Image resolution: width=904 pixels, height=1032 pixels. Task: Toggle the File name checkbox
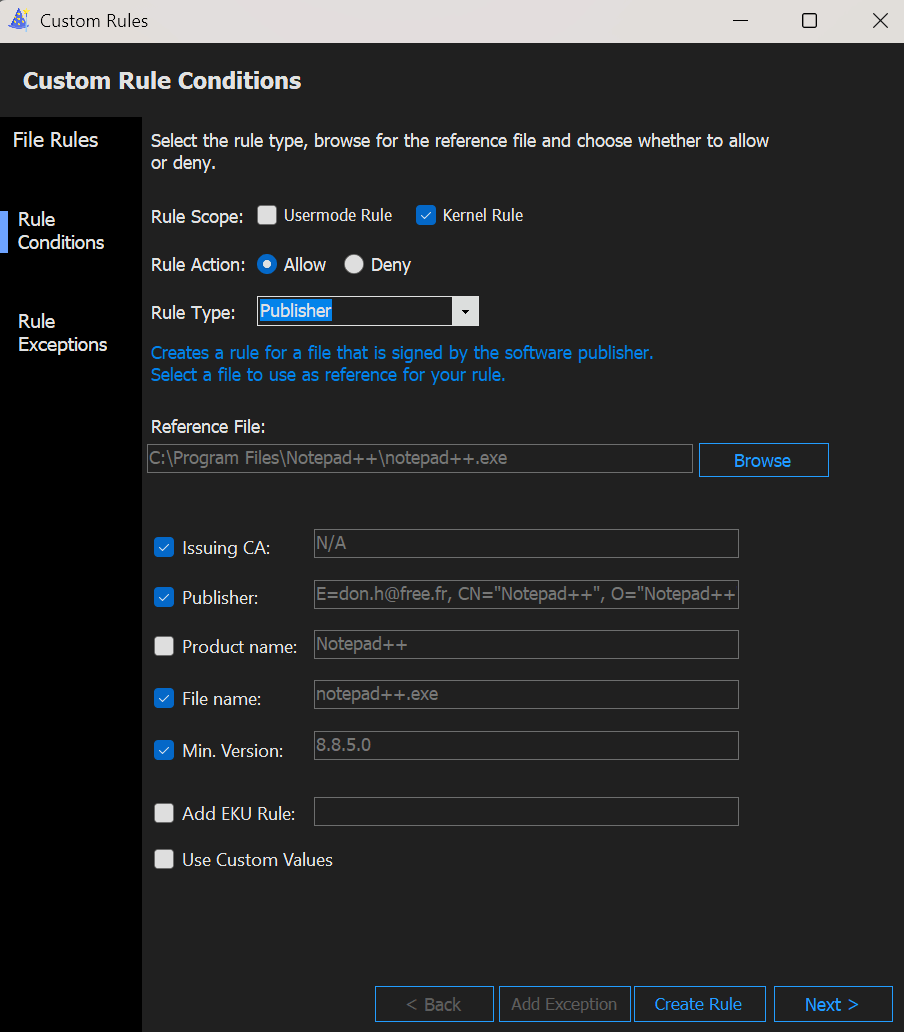[x=164, y=698]
